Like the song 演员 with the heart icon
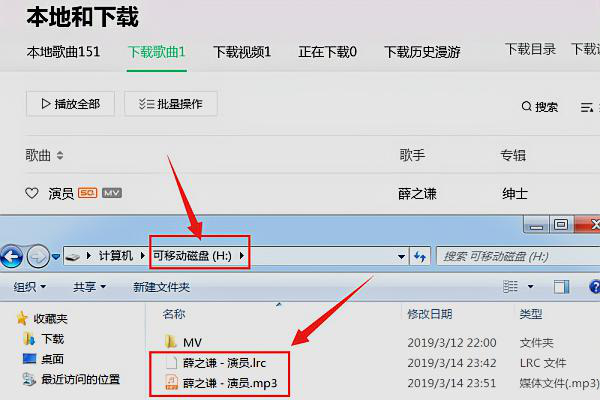Screen dimensions: 600x400 [32, 193]
